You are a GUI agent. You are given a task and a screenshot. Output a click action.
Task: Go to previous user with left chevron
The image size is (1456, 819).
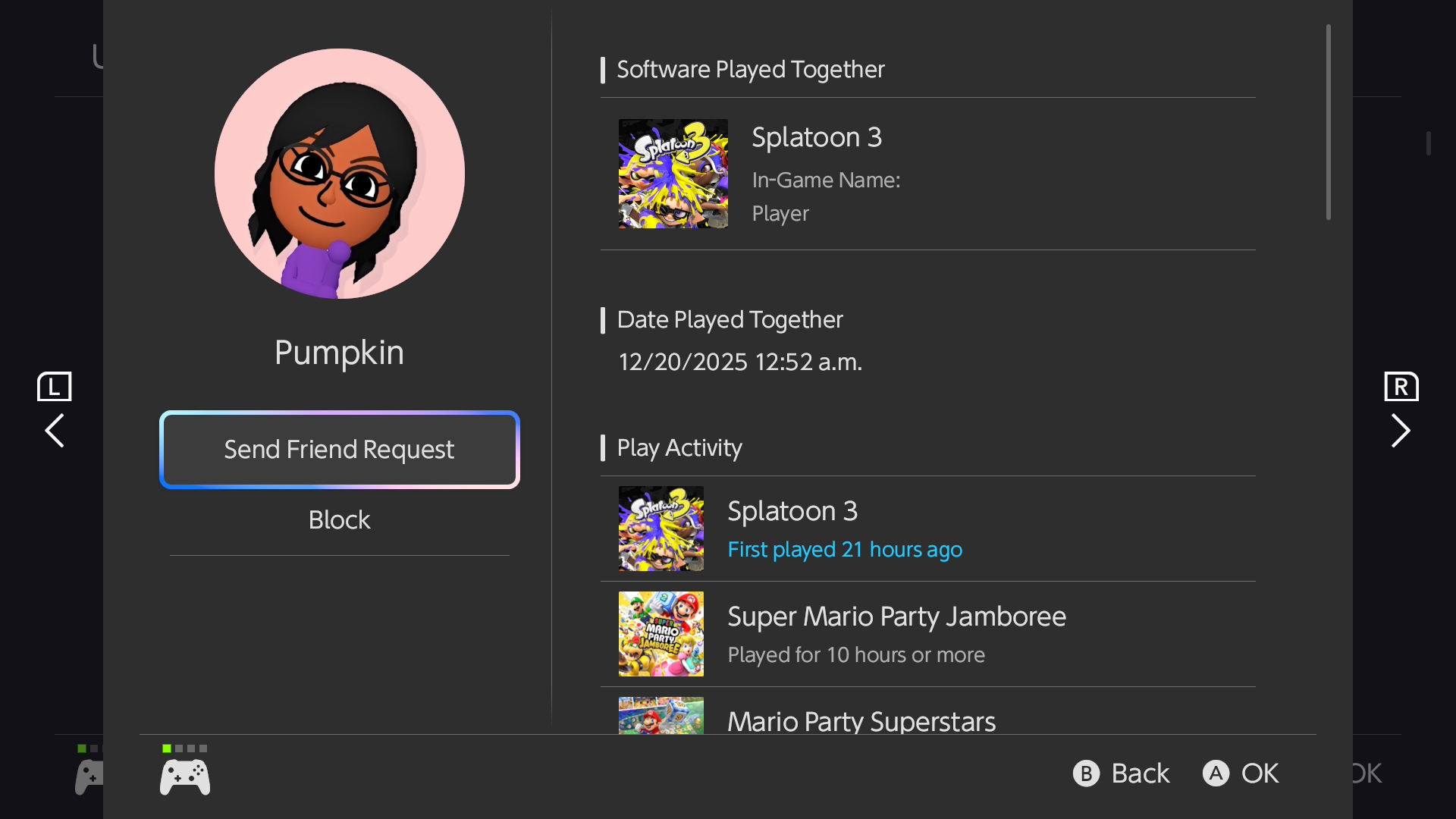click(55, 431)
